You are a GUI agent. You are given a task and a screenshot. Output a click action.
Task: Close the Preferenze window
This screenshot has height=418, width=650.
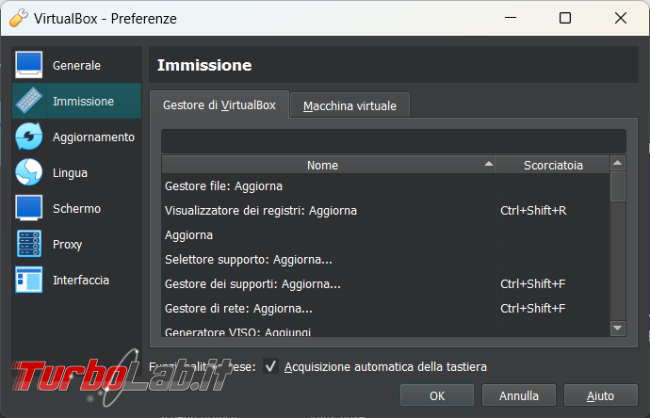click(621, 18)
